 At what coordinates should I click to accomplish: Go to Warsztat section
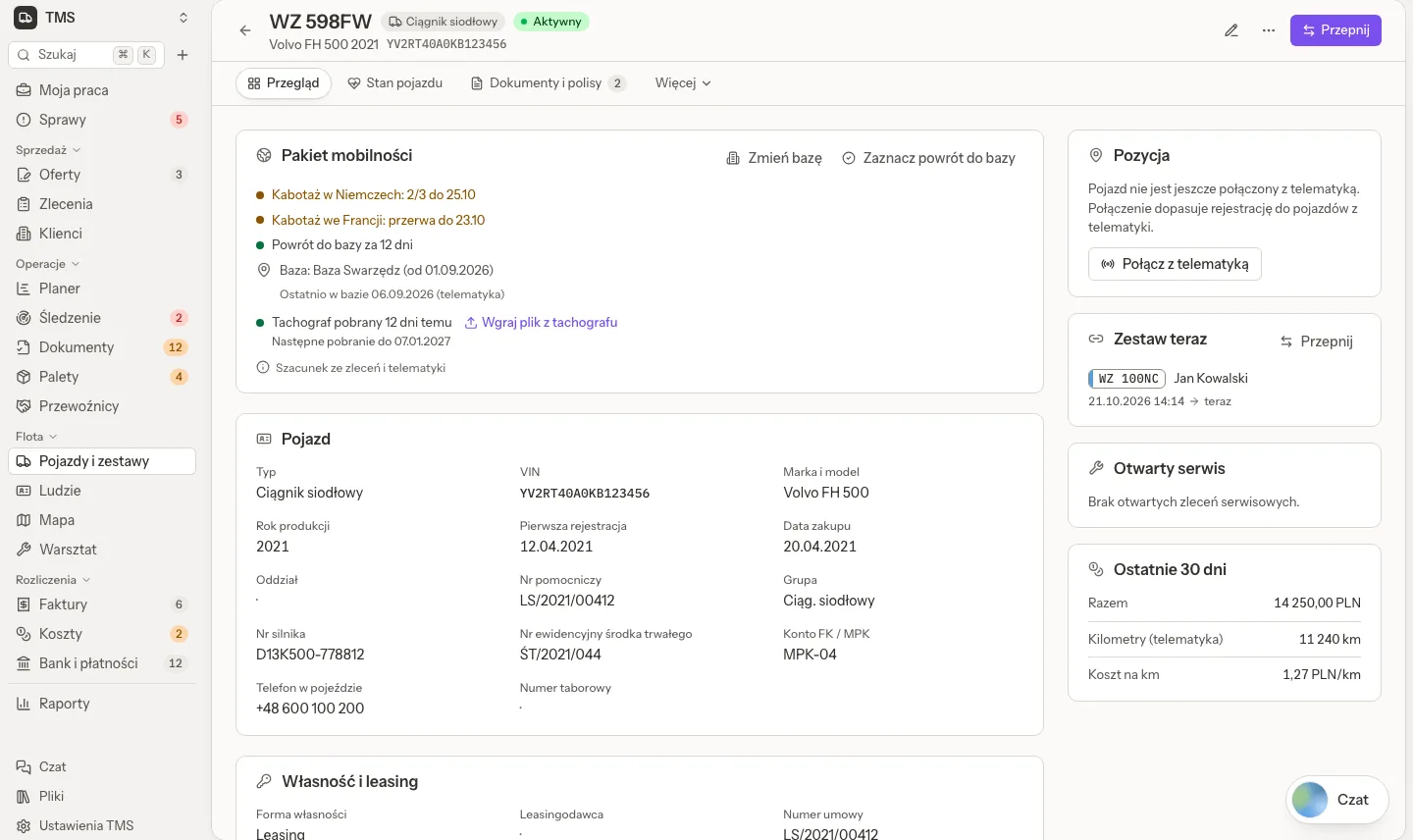pos(102,550)
